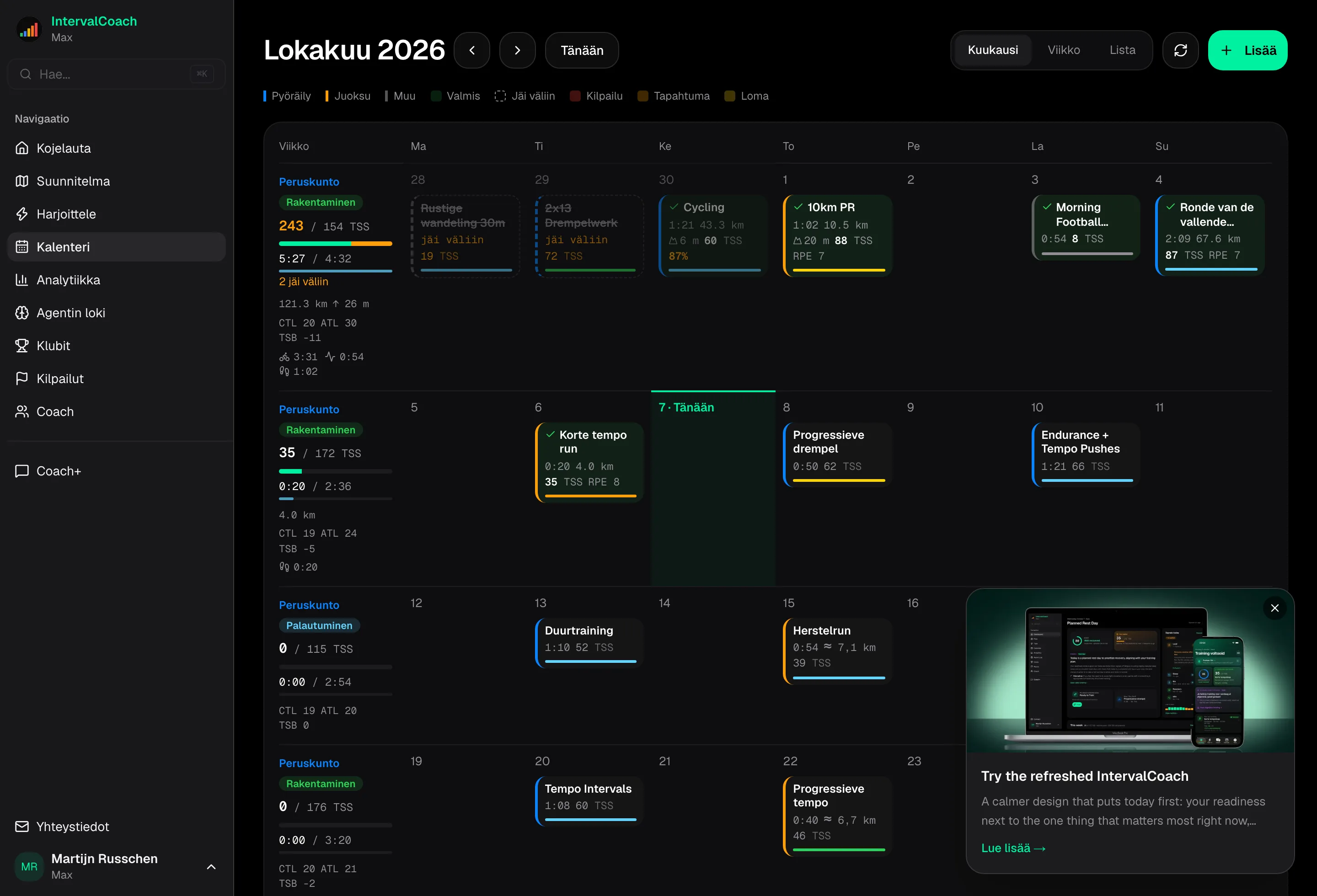Click the refresh sync icon button

click(1180, 50)
